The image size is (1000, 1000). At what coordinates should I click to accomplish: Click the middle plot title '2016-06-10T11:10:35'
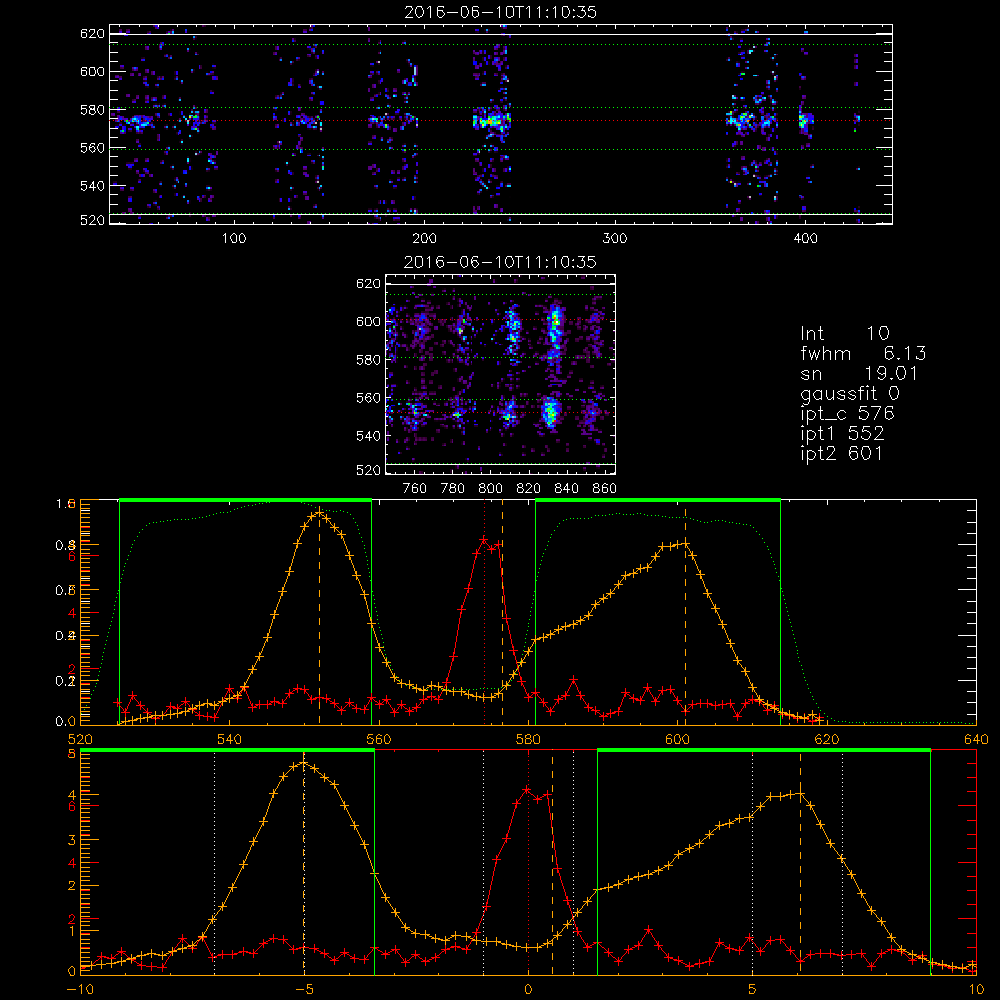point(500,262)
